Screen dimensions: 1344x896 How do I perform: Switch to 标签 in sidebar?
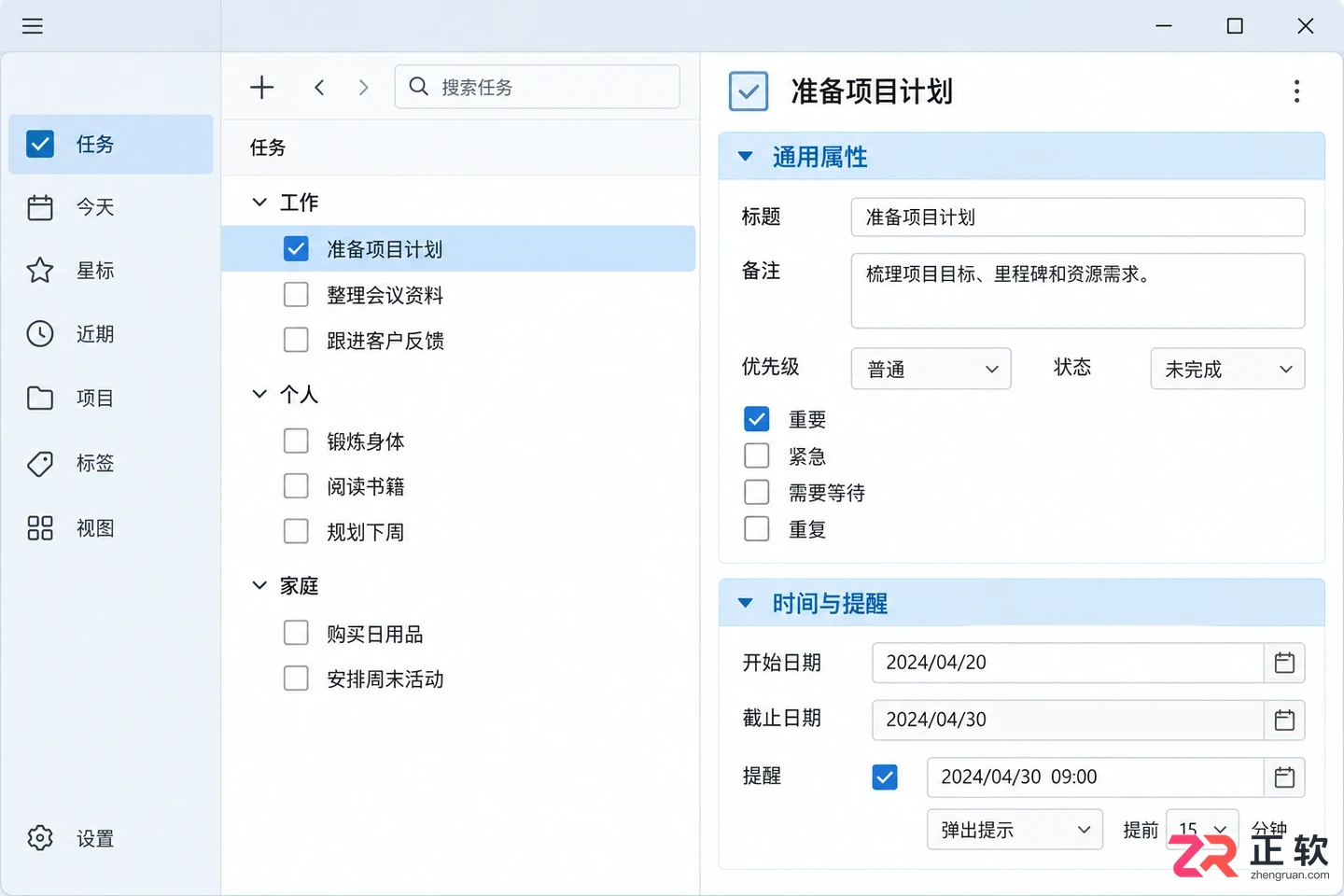(x=110, y=463)
